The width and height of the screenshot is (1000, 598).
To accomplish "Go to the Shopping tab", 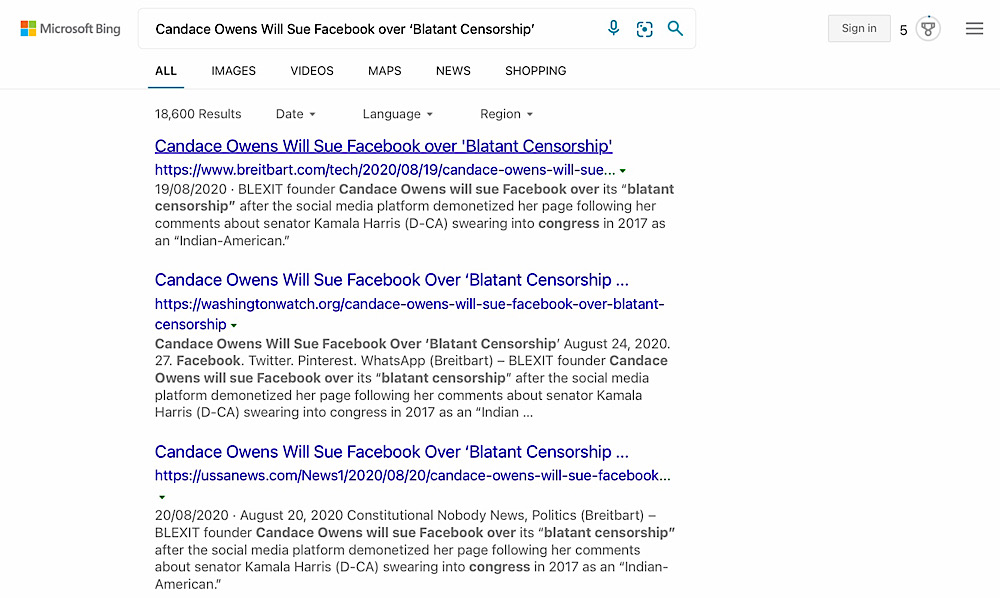I will pos(536,71).
